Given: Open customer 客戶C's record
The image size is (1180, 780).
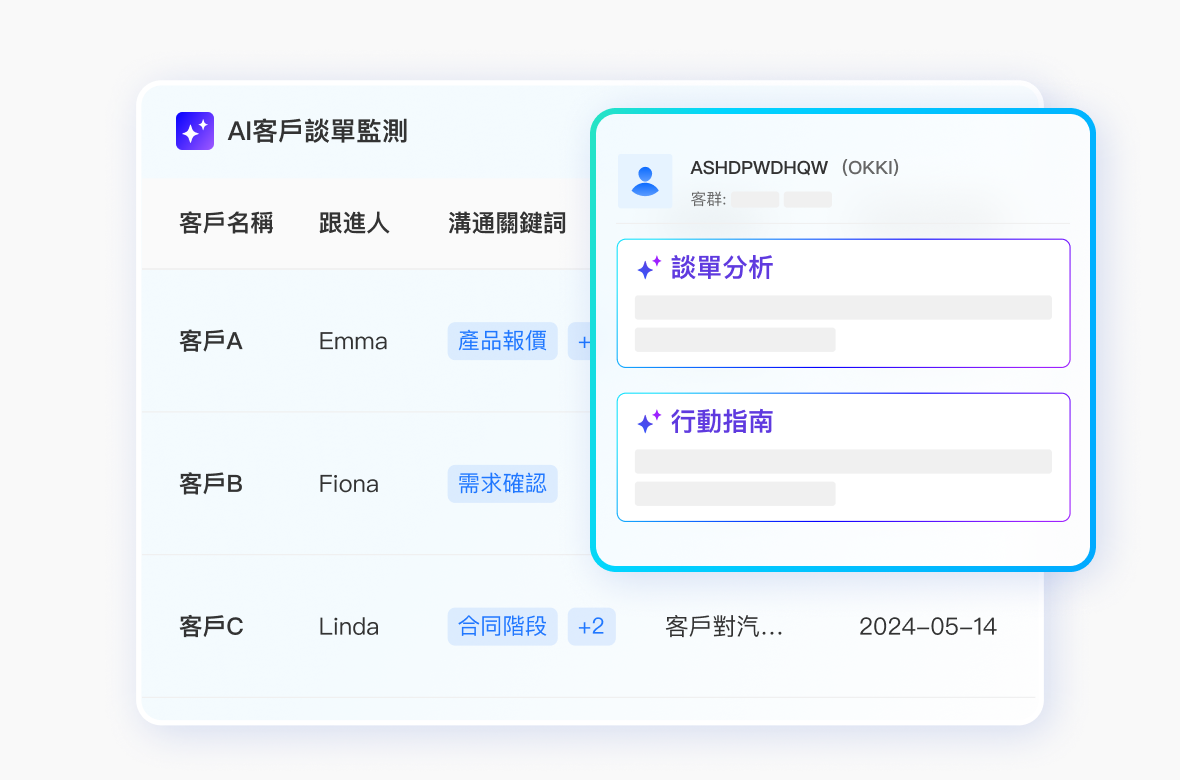Looking at the screenshot, I should (x=210, y=626).
